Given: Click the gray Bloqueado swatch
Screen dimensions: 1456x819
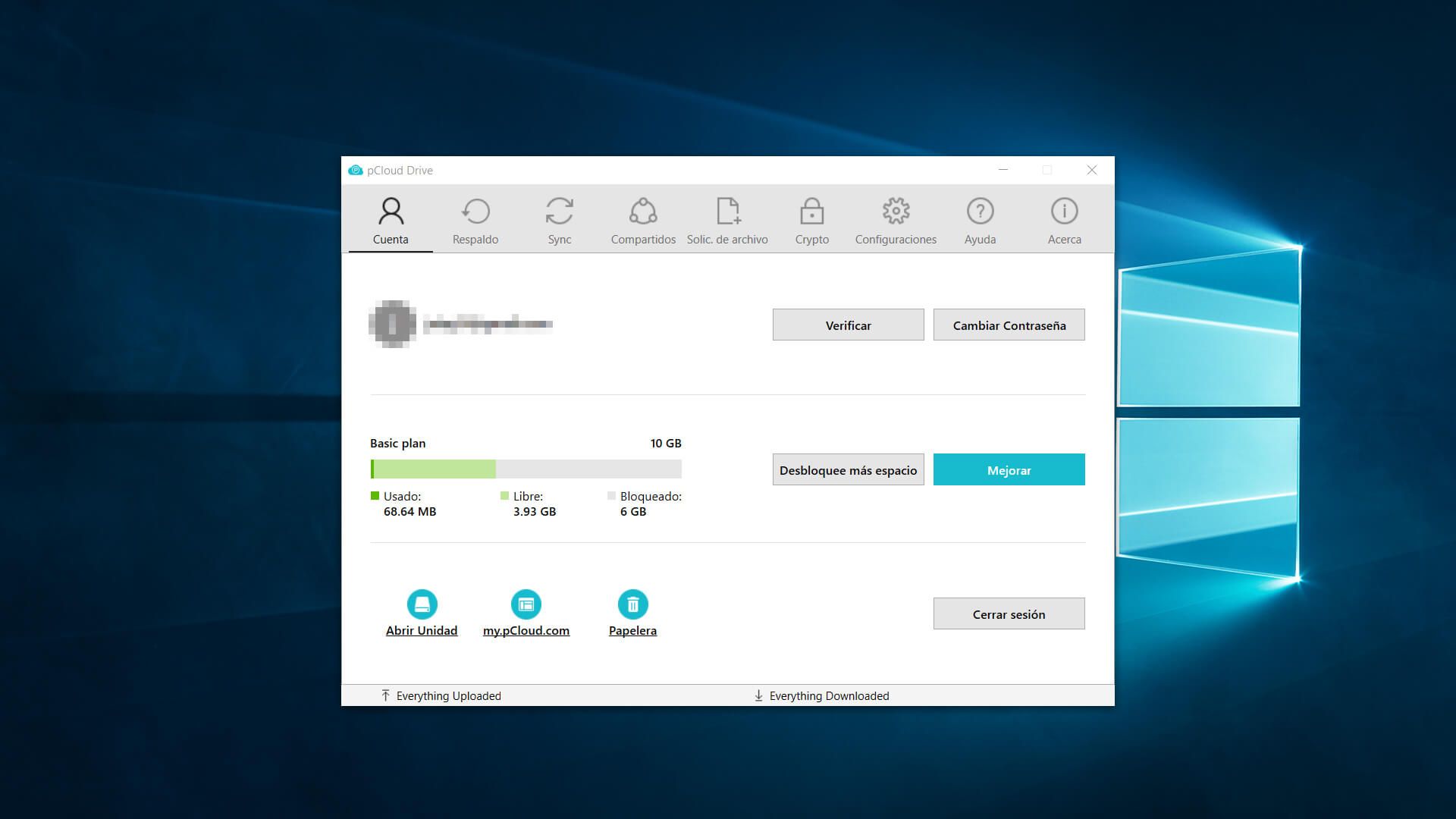Looking at the screenshot, I should click(x=611, y=496).
